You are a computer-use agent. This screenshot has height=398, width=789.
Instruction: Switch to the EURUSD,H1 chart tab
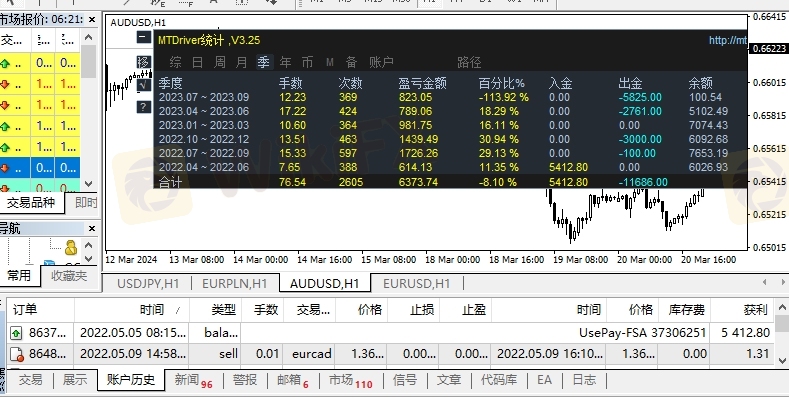416,283
